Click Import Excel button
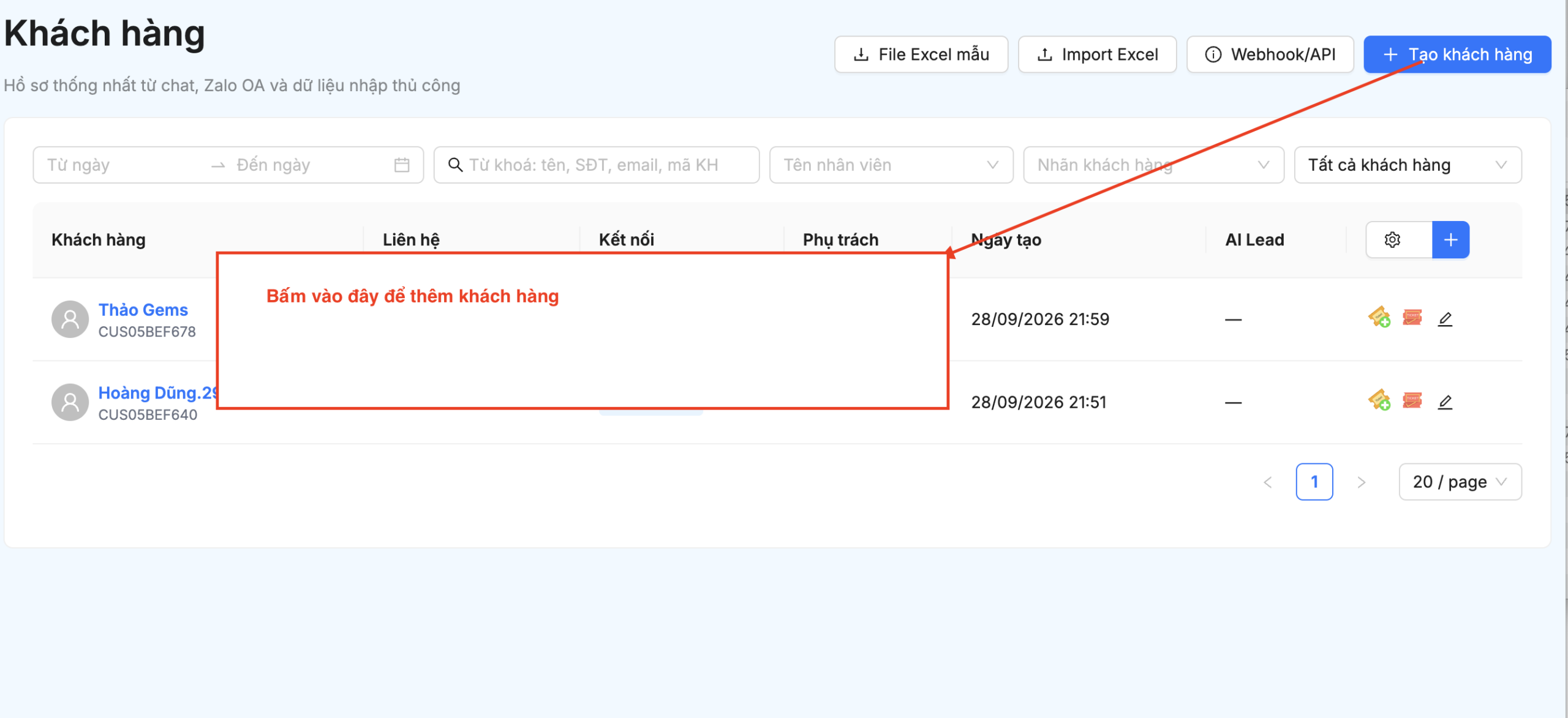Image resolution: width=1568 pixels, height=718 pixels. click(x=1097, y=54)
